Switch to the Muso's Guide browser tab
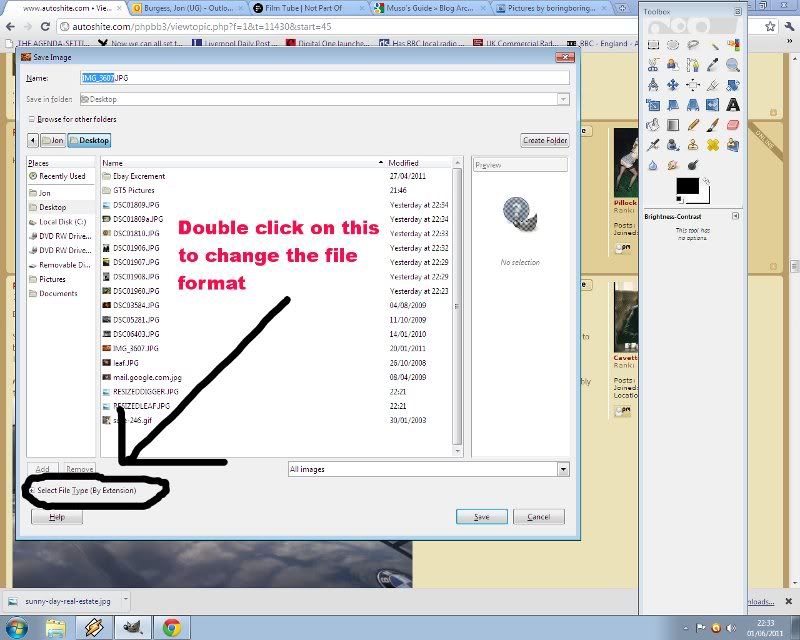Screen dimensions: 800x640 click(430, 8)
